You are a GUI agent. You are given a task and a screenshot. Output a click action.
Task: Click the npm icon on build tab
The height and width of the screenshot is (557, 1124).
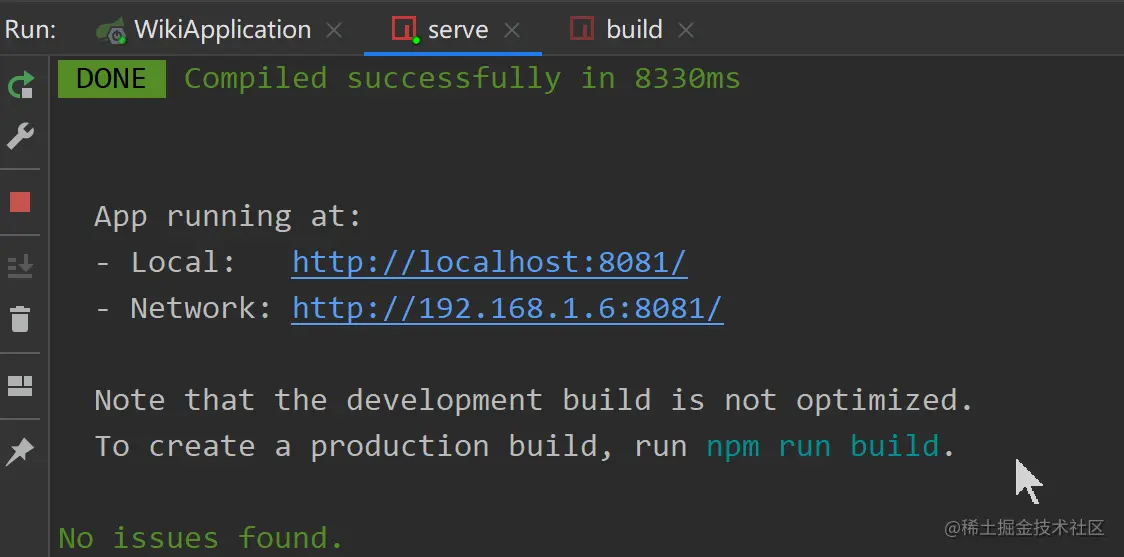point(582,30)
